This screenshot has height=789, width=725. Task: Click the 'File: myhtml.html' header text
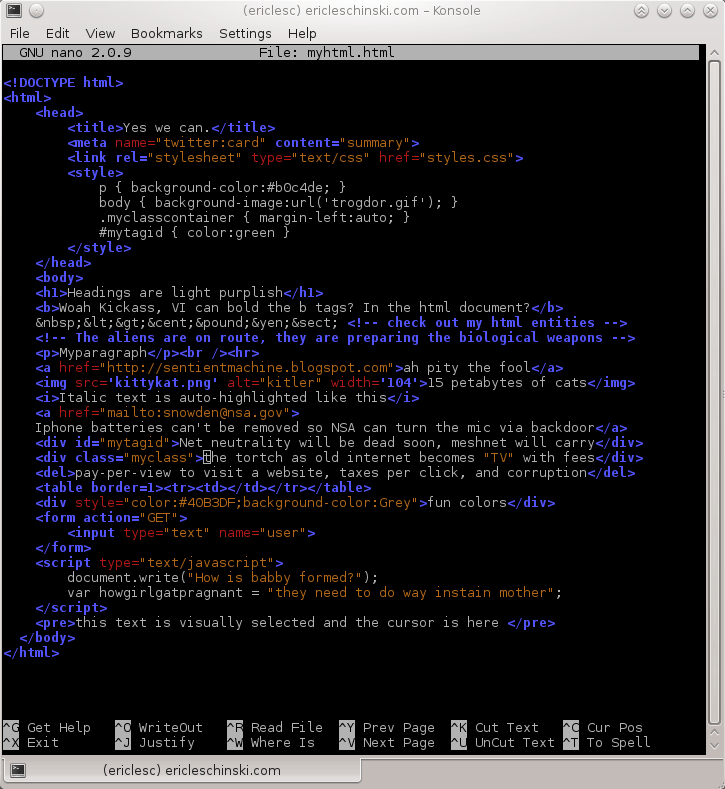[327, 52]
